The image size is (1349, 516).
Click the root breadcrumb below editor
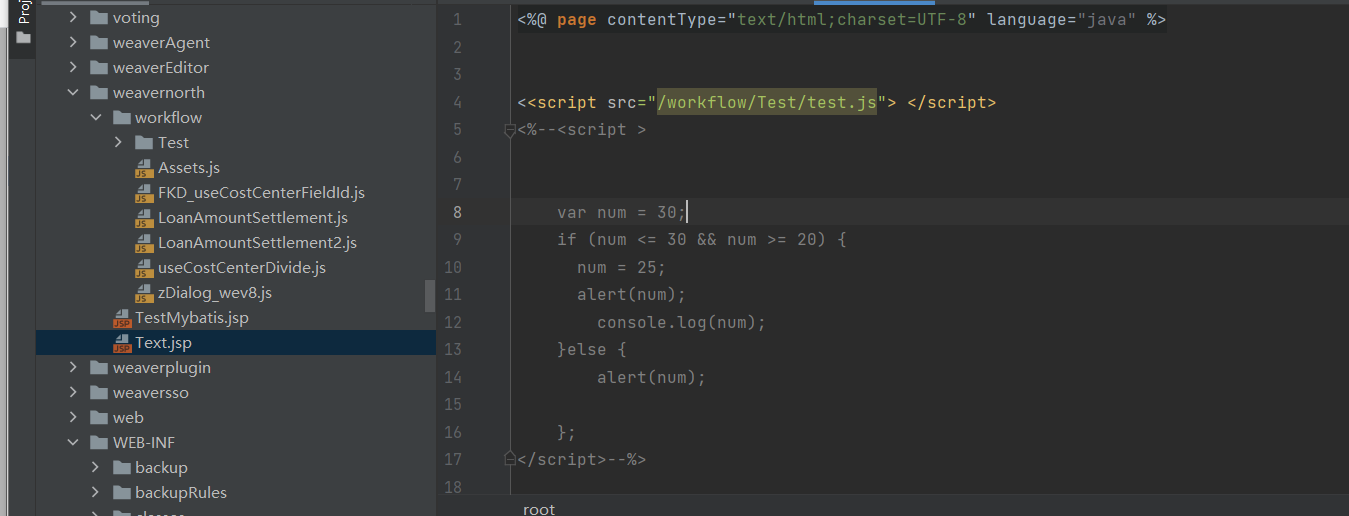(x=539, y=509)
